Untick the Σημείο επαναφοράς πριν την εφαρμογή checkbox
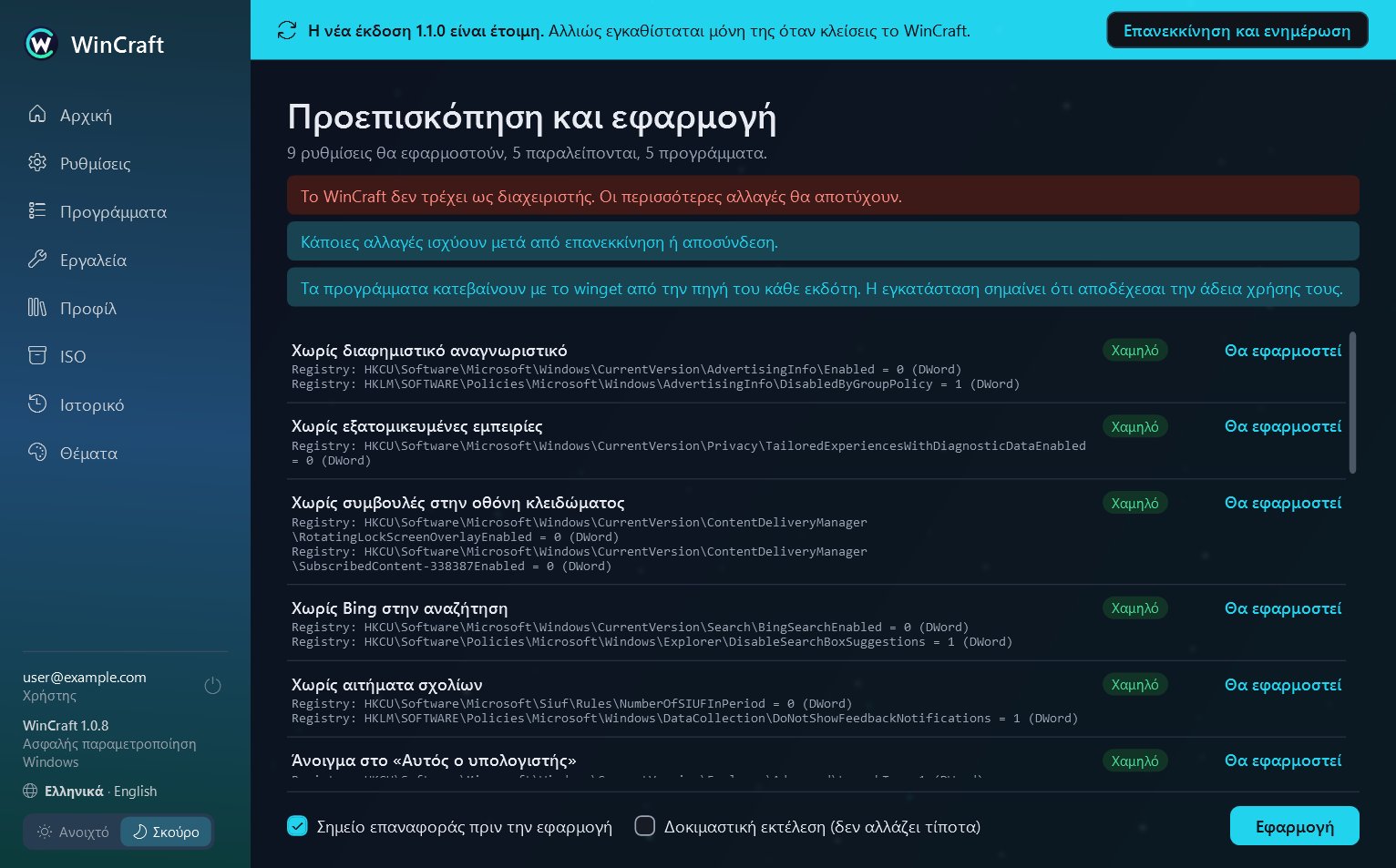 click(297, 825)
